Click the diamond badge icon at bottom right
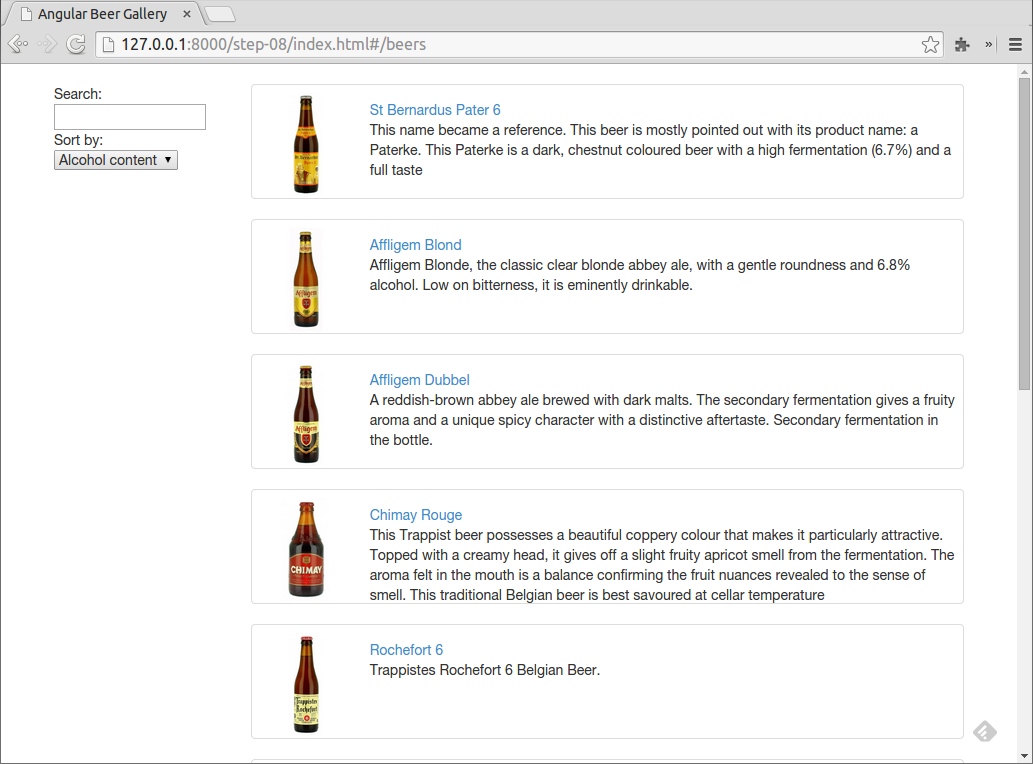Screen dimensions: 1033x764 click(984, 731)
